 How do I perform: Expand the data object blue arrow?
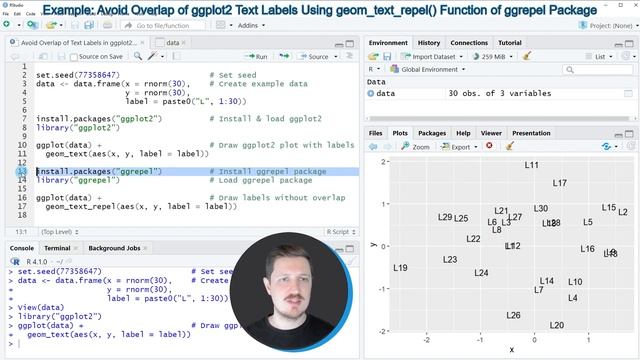coord(371,93)
